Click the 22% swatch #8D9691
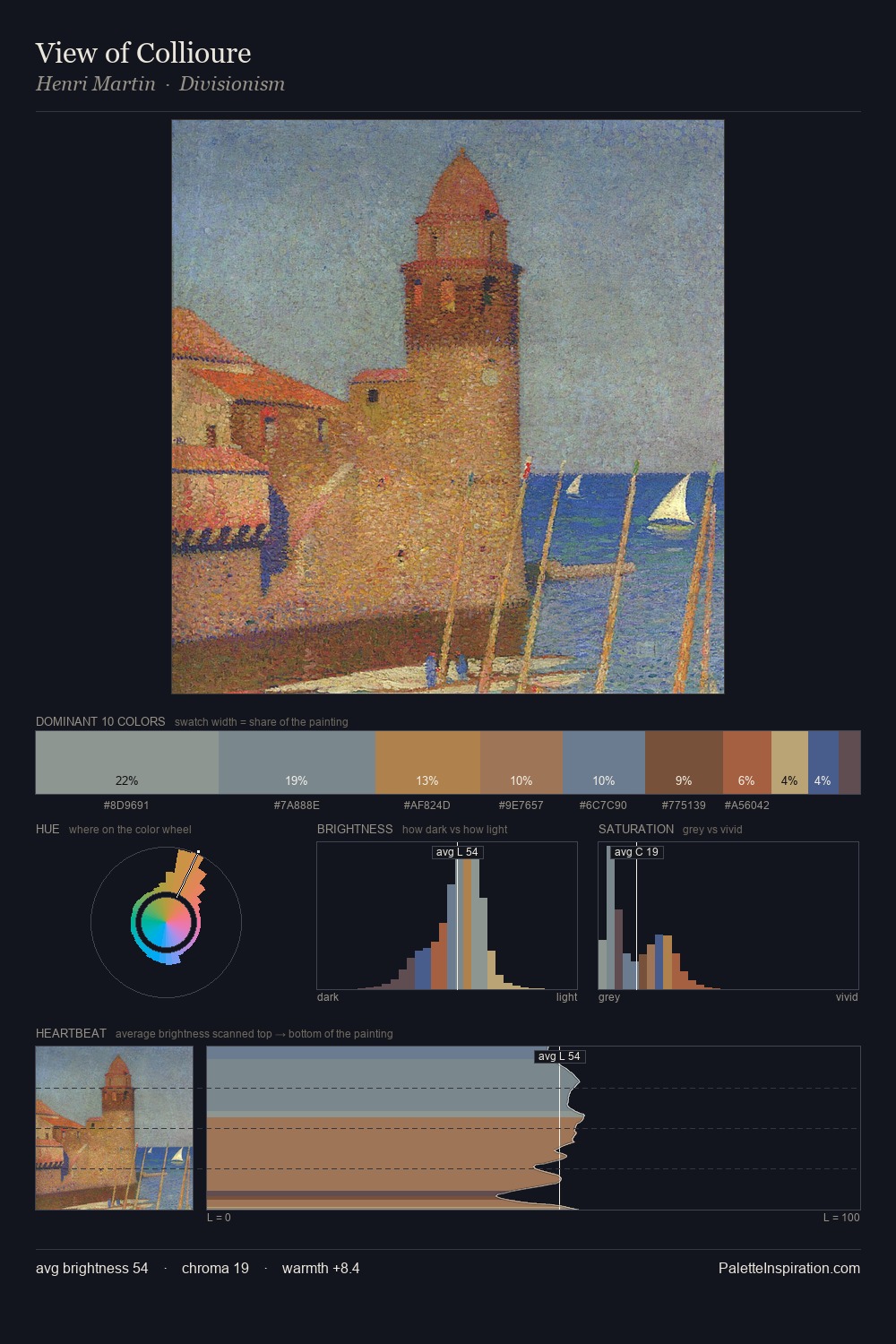Viewport: 896px width, 1344px height. pos(127,762)
